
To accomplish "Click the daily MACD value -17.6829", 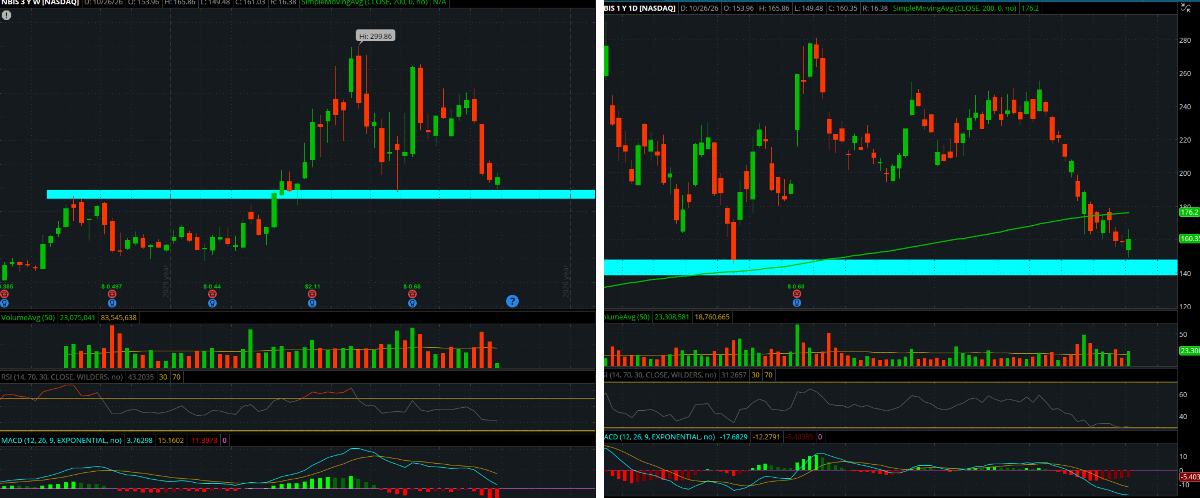I will (x=733, y=437).
